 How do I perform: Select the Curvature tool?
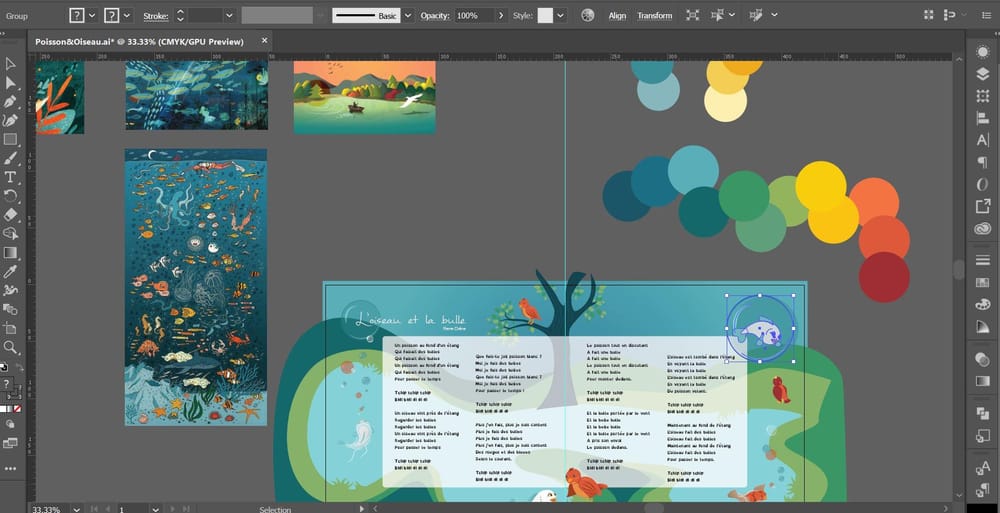click(x=10, y=120)
